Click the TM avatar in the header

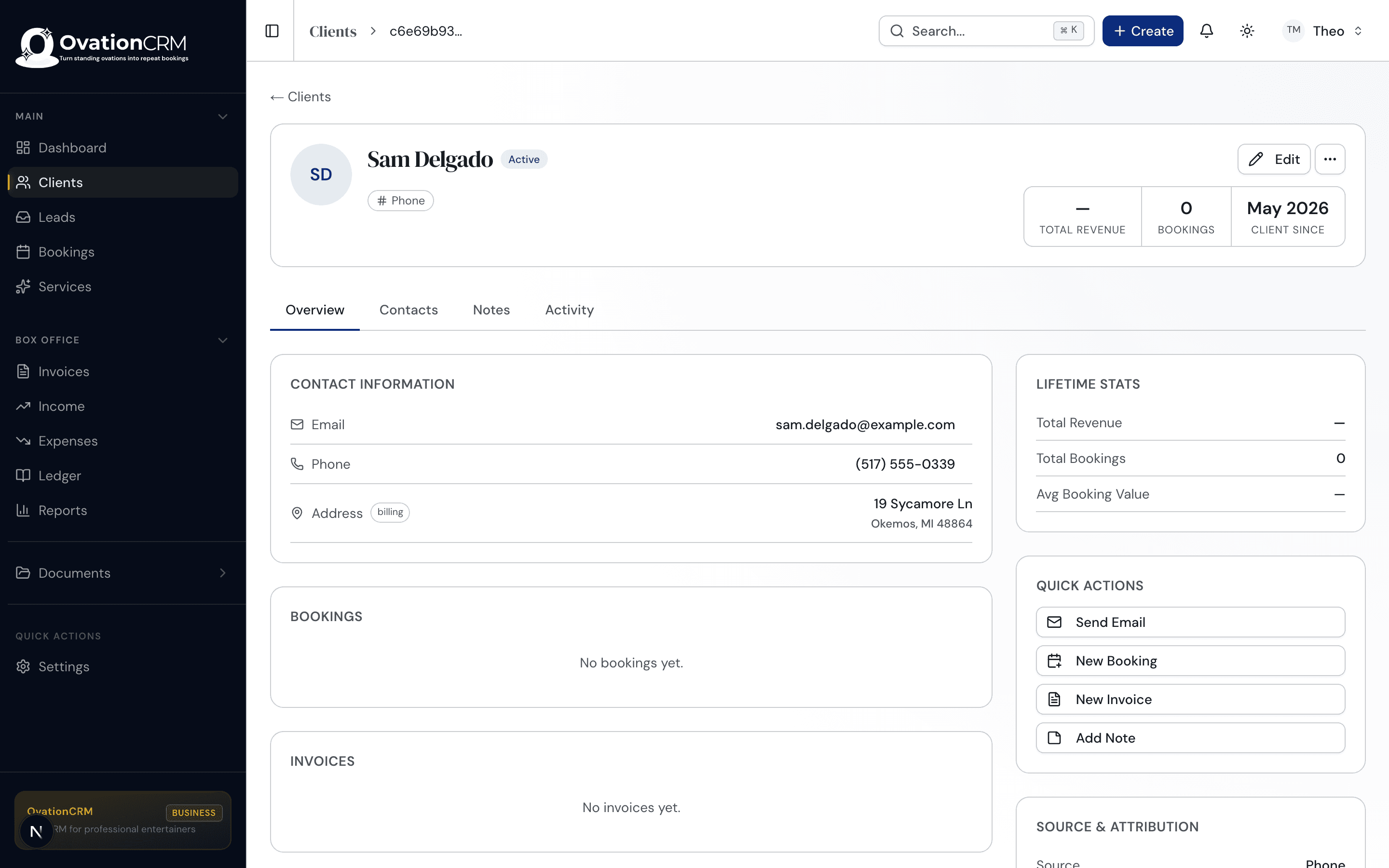(1294, 30)
